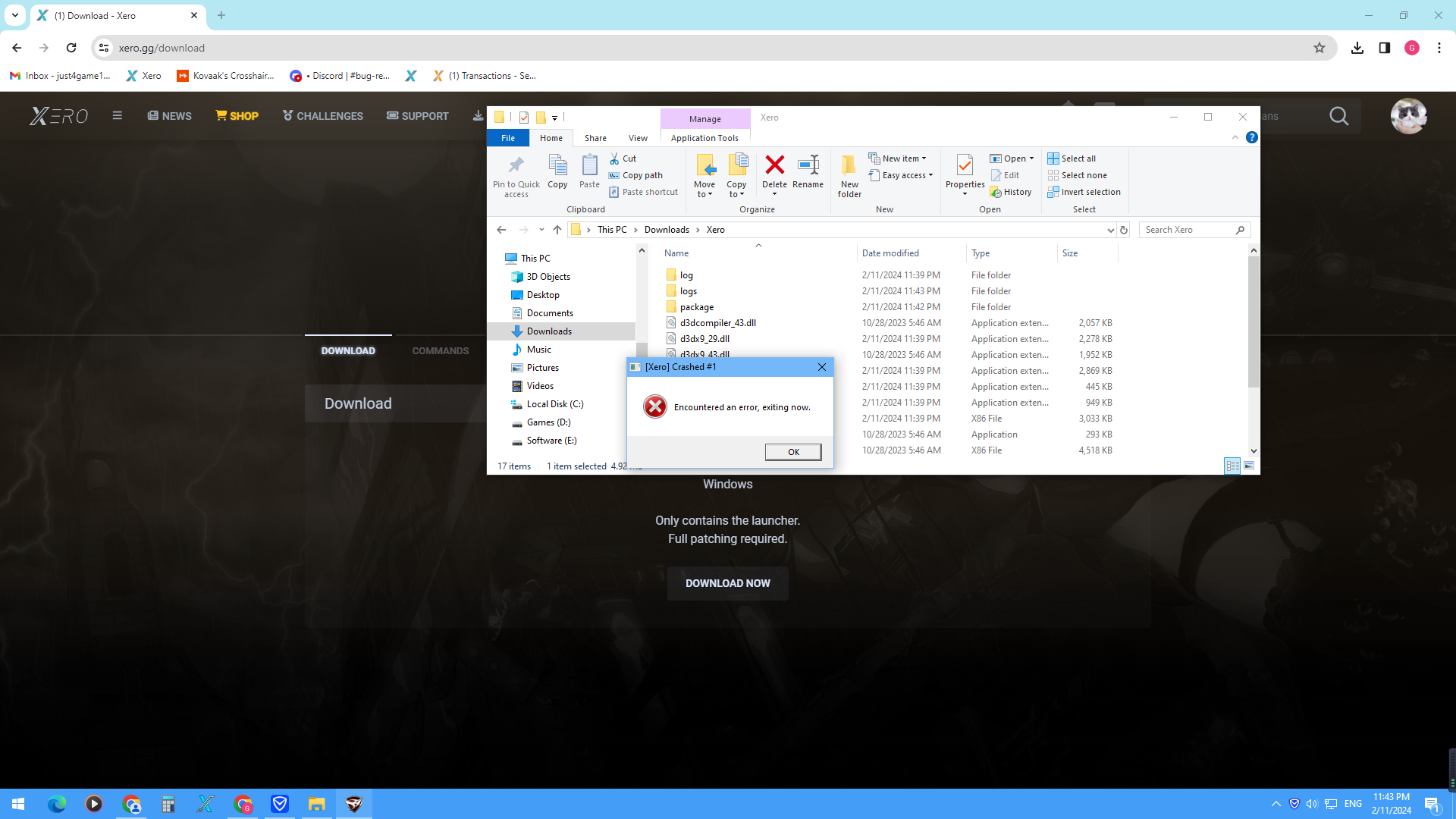The width and height of the screenshot is (1456, 819).
Task: Click the Explorer help question mark icon
Action: click(x=1252, y=137)
